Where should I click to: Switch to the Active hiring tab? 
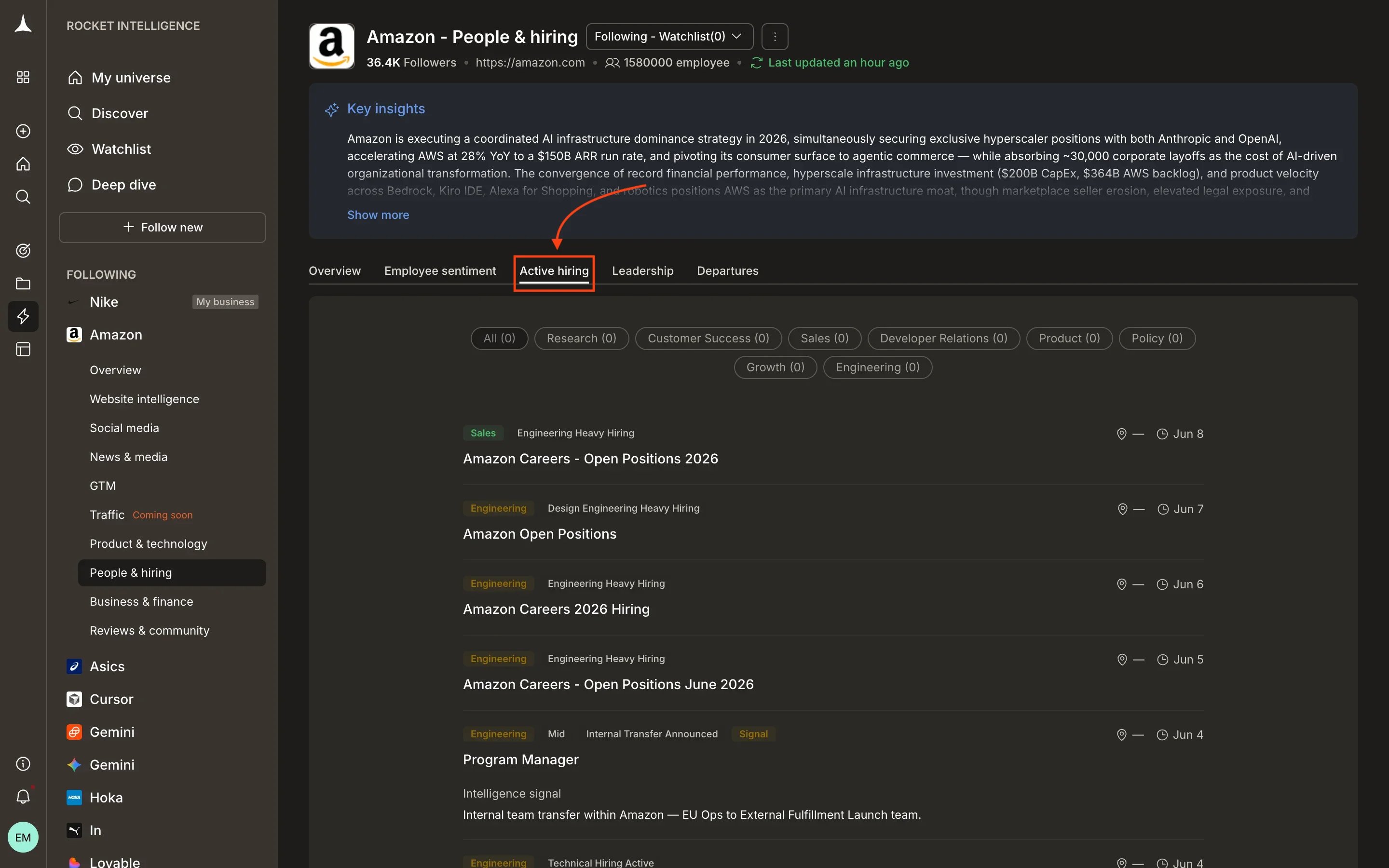click(554, 271)
